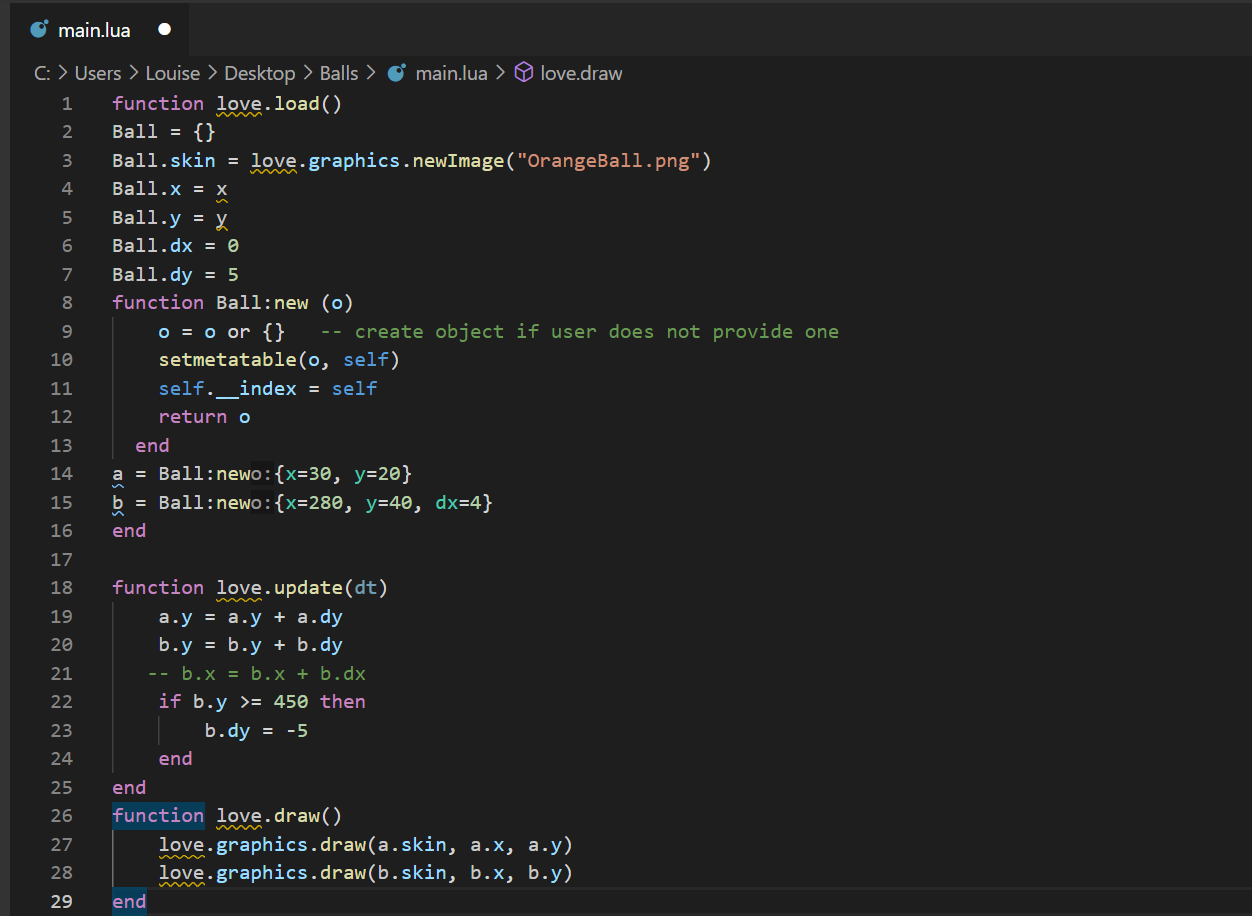Click the underlined "y" value on line 5
Viewport: 1252px width, 916px height.
pyautogui.click(x=222, y=217)
